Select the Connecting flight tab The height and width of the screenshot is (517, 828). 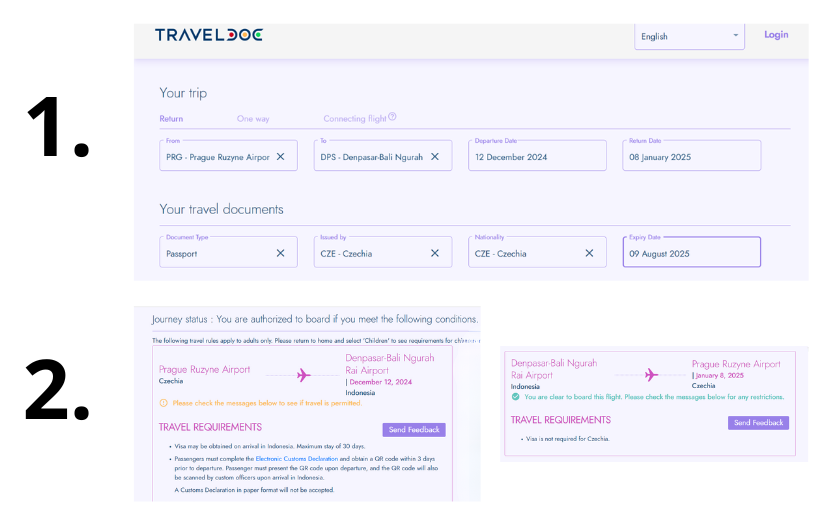point(354,119)
